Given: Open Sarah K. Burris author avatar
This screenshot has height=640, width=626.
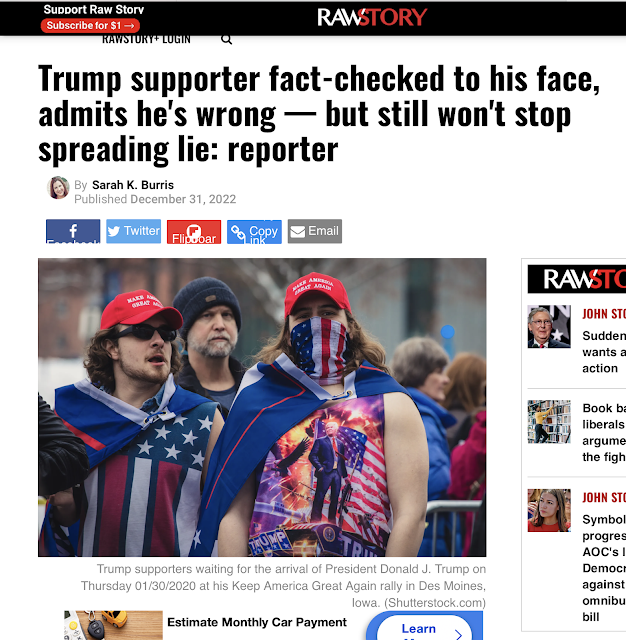Looking at the screenshot, I should [58, 188].
